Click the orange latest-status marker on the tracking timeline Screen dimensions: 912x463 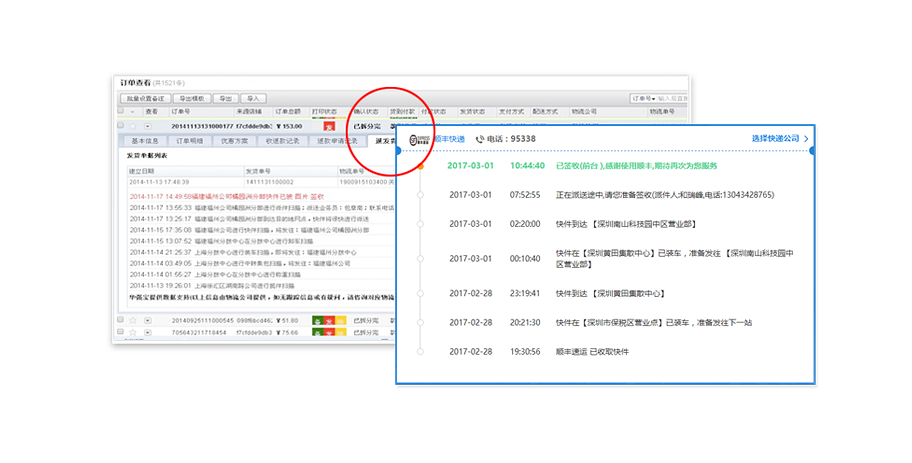421,165
